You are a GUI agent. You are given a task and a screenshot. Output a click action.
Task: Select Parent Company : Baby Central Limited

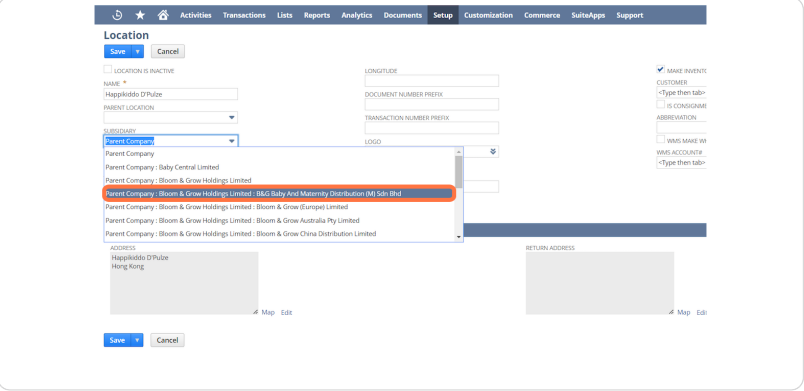[279, 167]
